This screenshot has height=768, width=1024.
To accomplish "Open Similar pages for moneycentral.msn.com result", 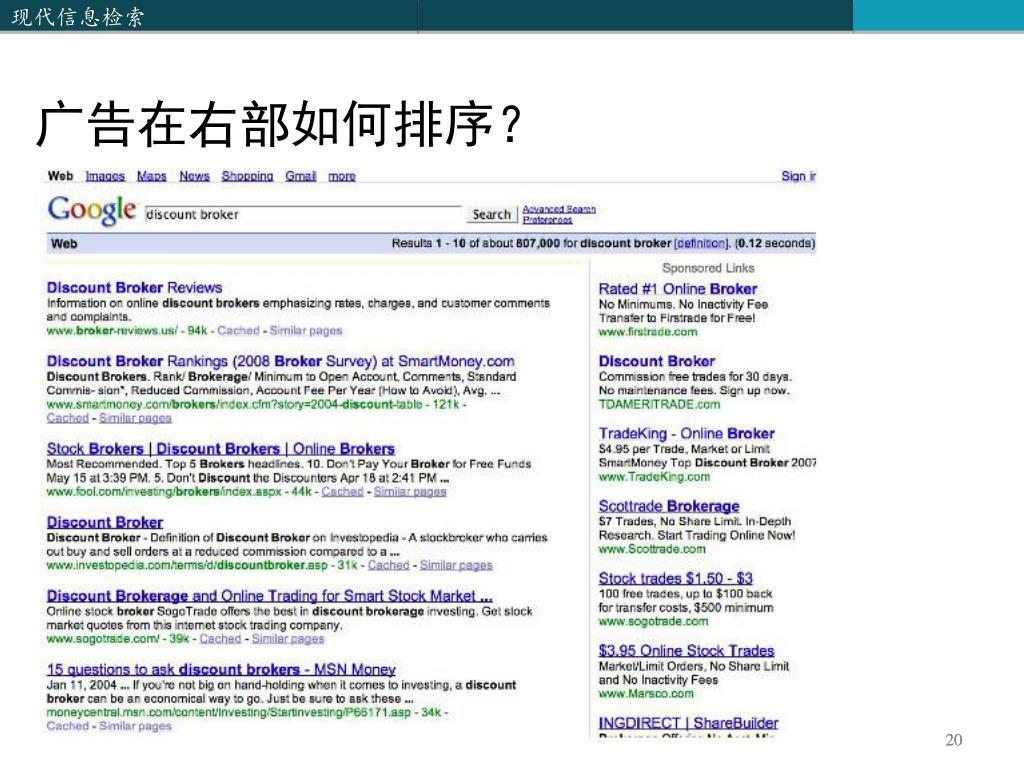I will (x=135, y=726).
